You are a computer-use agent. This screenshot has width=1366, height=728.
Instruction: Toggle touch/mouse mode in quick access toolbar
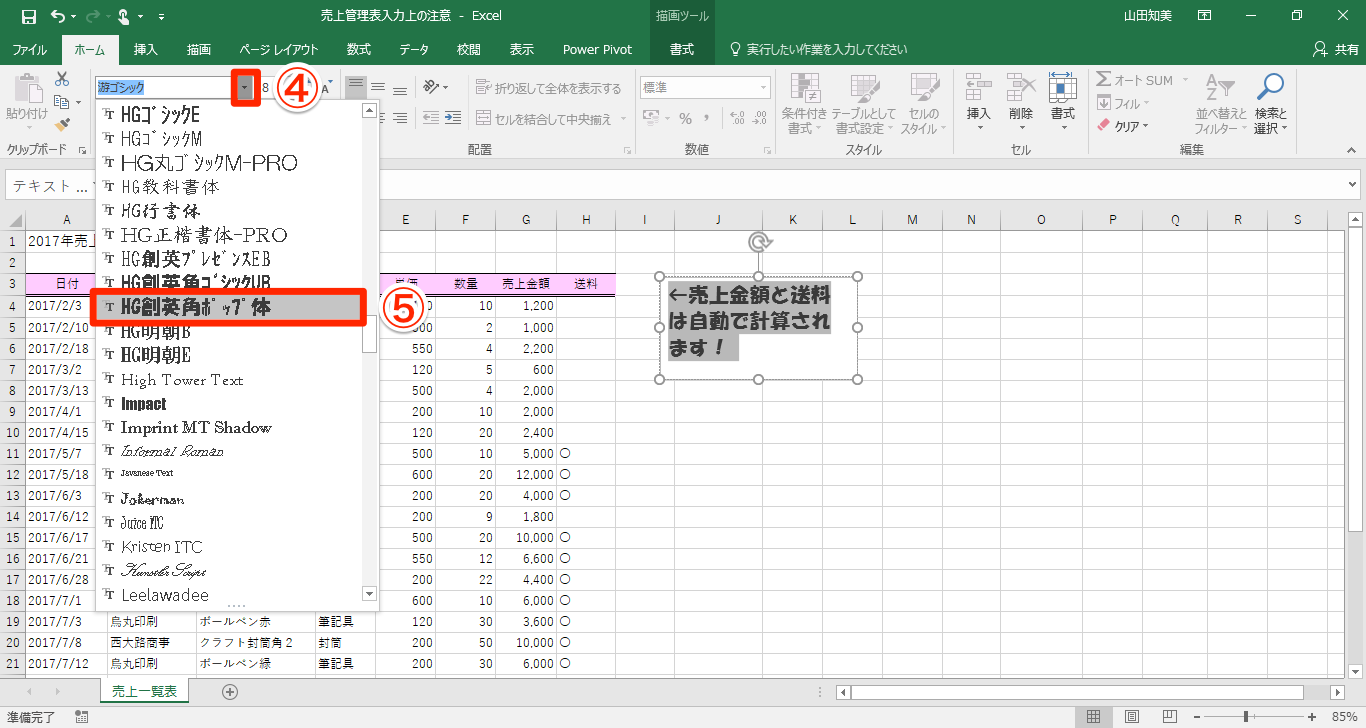(x=125, y=16)
